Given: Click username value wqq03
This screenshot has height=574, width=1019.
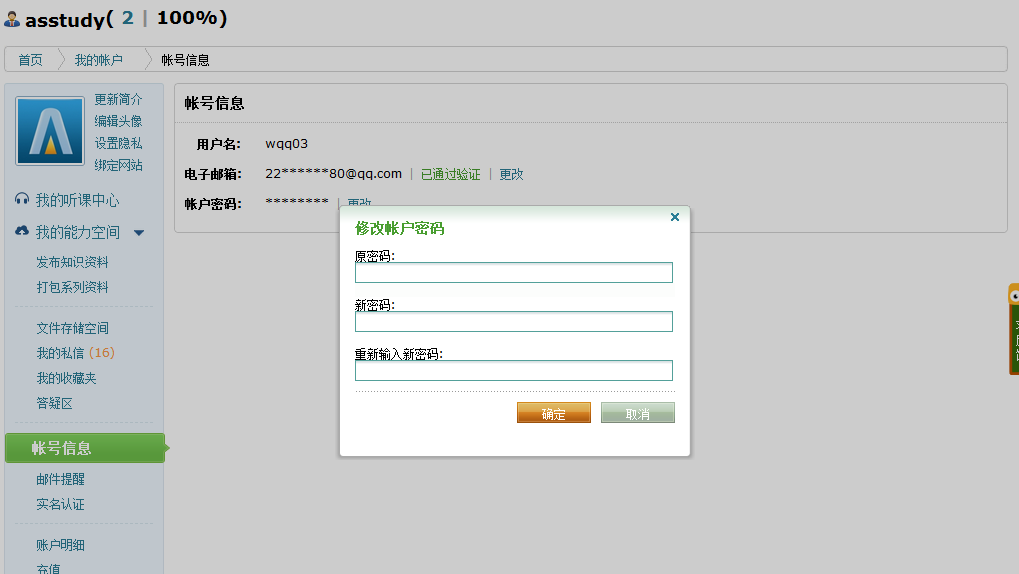Looking at the screenshot, I should (287, 144).
